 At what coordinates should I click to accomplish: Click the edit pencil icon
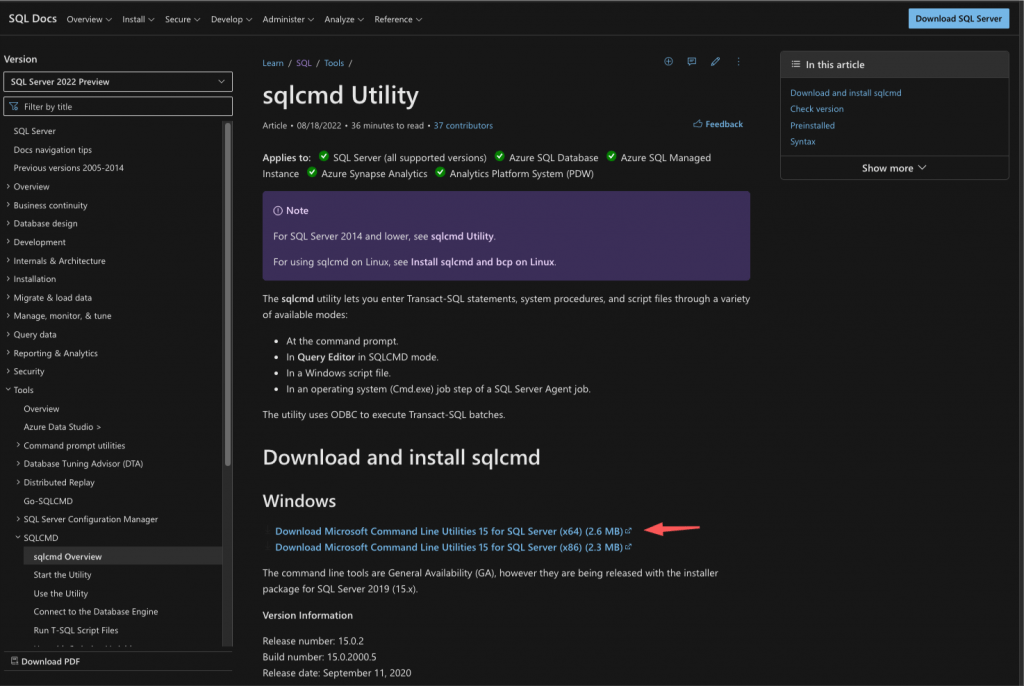[x=715, y=61]
